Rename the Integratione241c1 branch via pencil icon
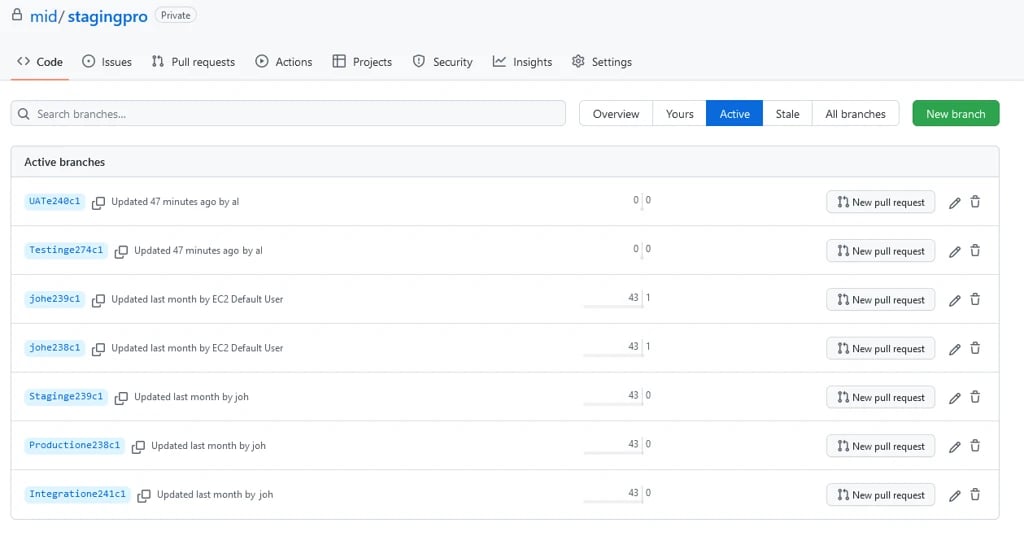Image resolution: width=1024 pixels, height=536 pixels. (x=954, y=496)
